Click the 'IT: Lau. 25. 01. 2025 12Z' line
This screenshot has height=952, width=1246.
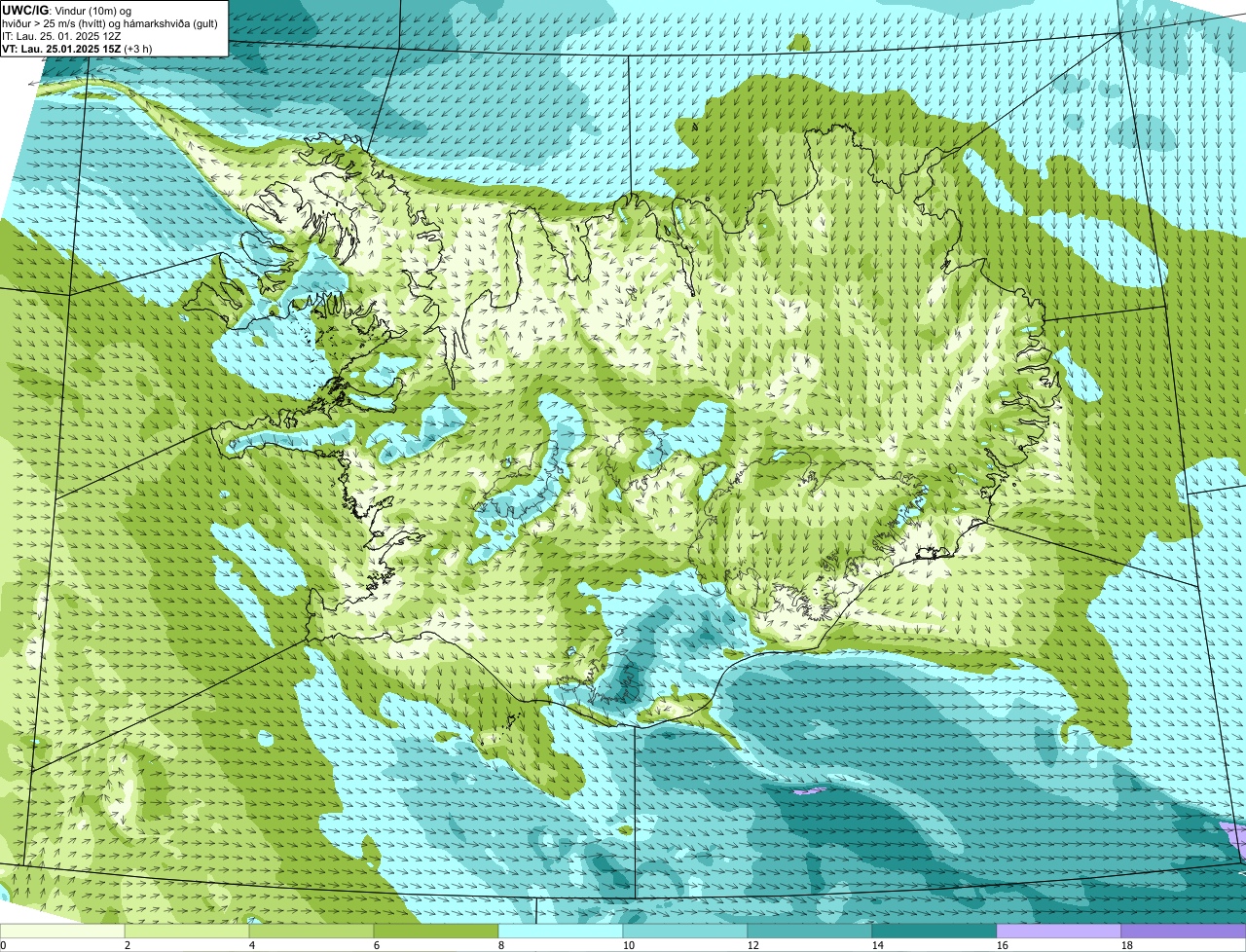coord(62,35)
